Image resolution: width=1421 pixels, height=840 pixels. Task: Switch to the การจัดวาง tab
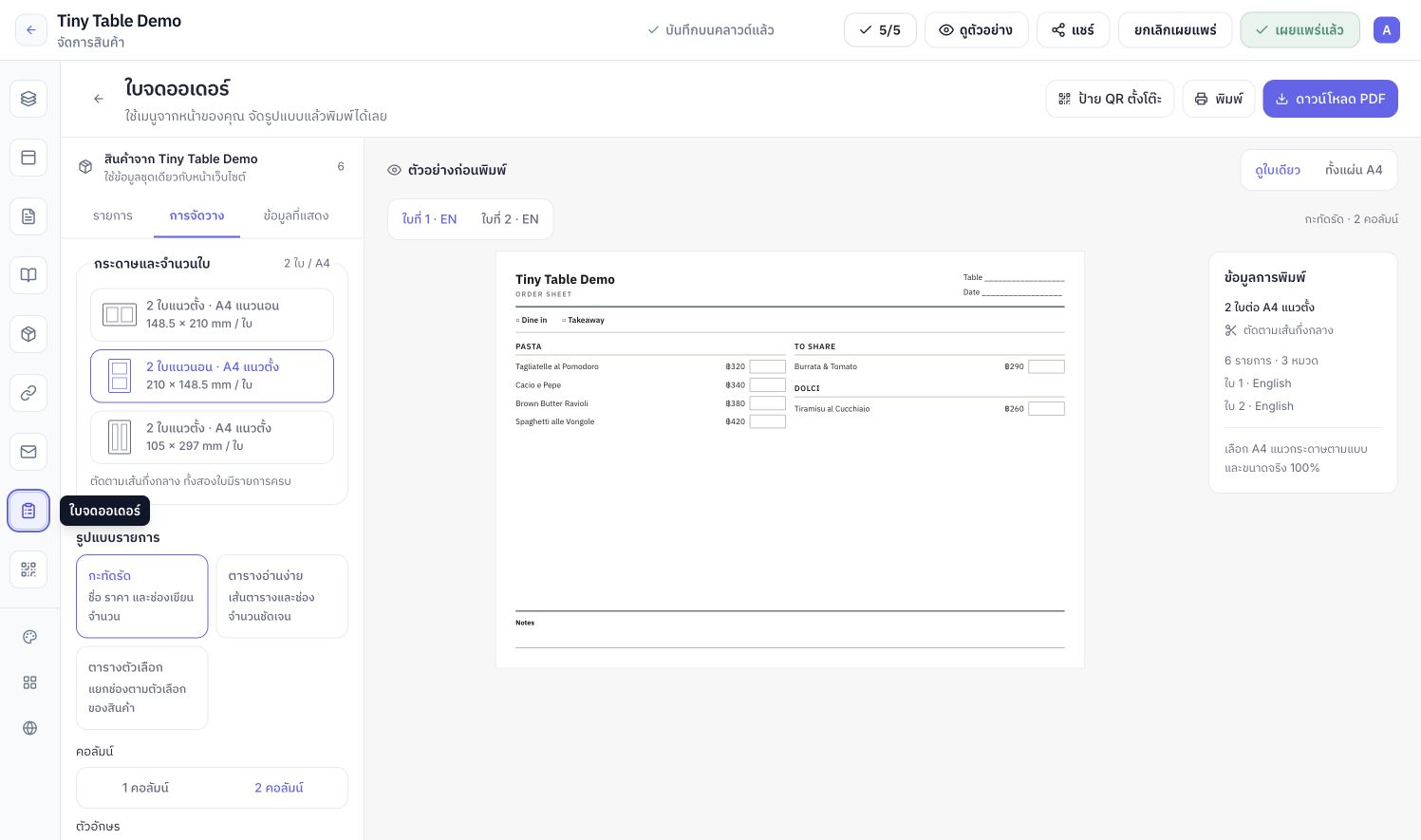coord(197,216)
